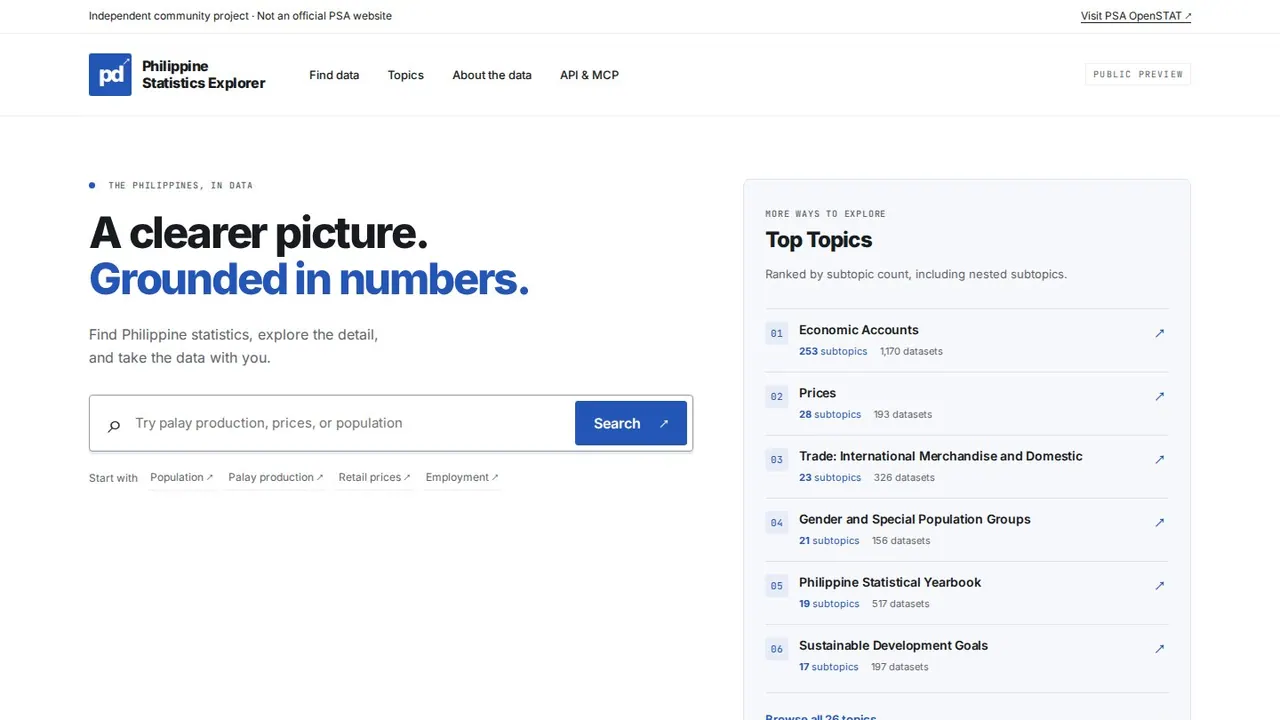
Task: Click the arrow icon beside Prices
Action: coord(1160,396)
